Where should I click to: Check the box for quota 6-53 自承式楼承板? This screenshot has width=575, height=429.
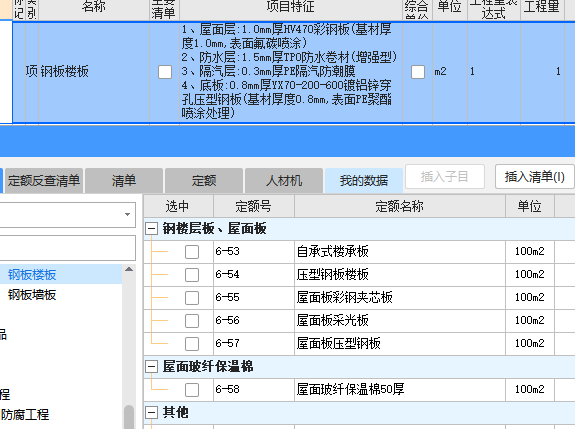[192, 252]
